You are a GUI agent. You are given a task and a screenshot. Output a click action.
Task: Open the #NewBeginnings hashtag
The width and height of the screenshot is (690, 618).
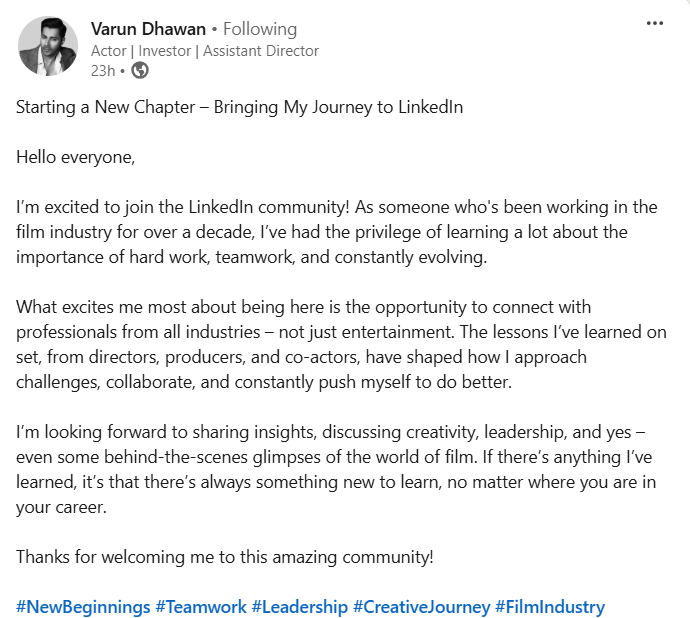83,607
